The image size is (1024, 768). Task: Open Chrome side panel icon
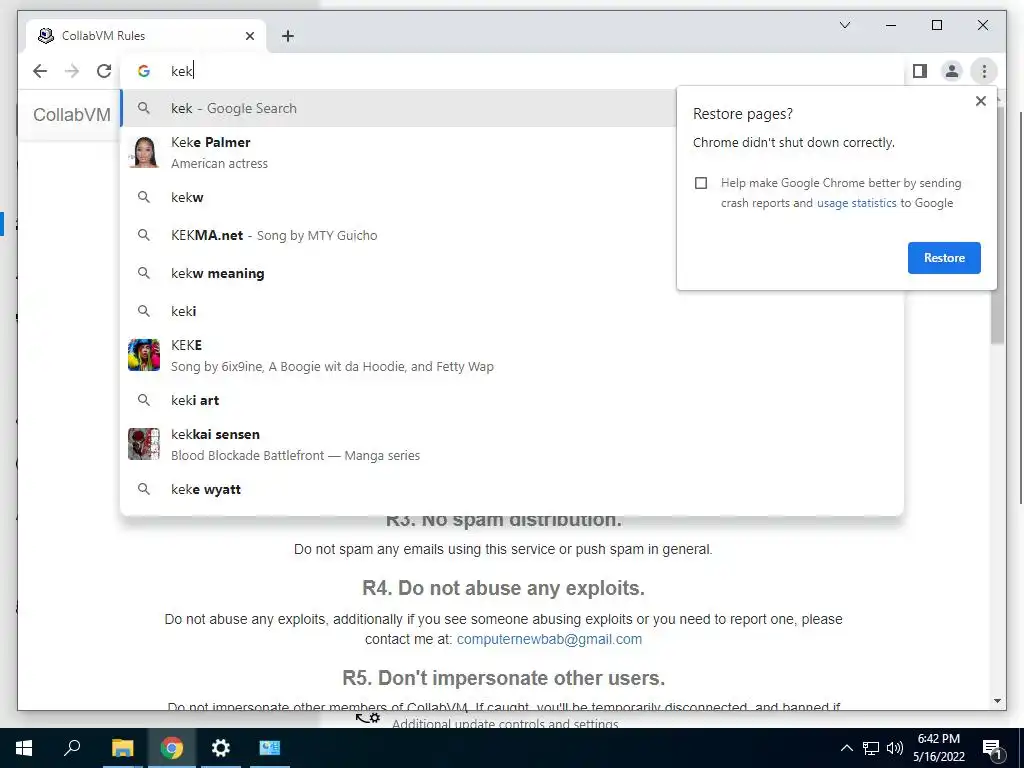pyautogui.click(x=920, y=71)
